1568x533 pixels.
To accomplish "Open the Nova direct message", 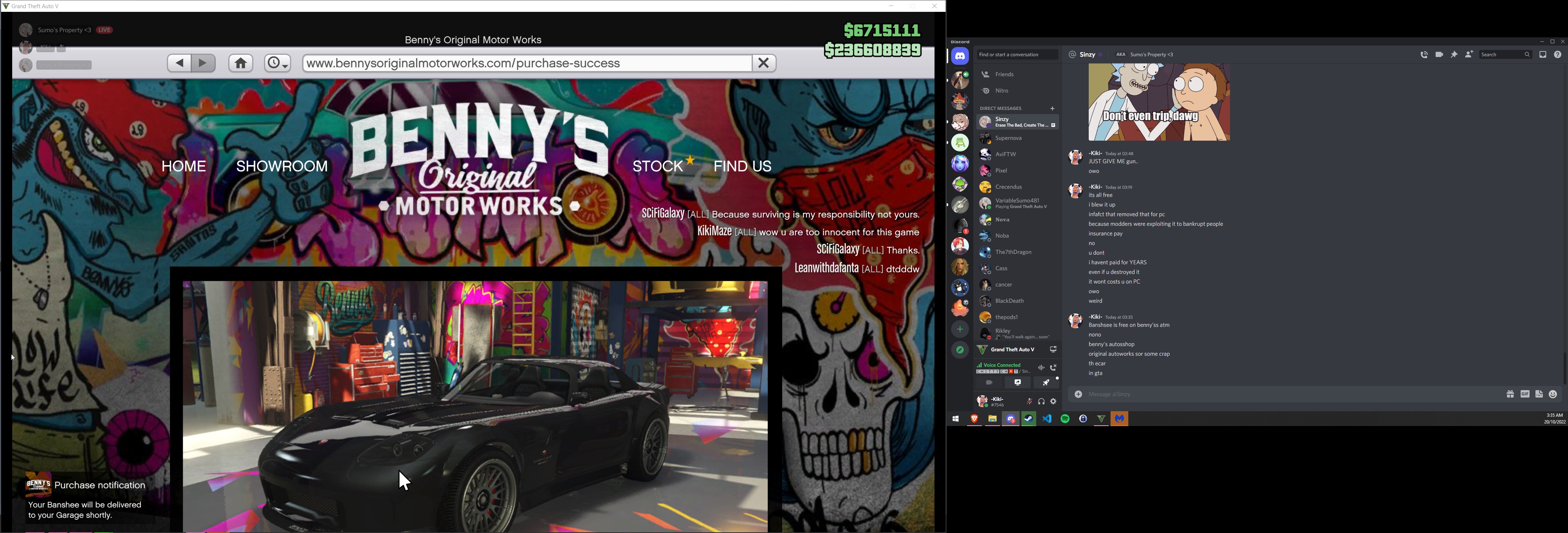I will click(x=1017, y=220).
